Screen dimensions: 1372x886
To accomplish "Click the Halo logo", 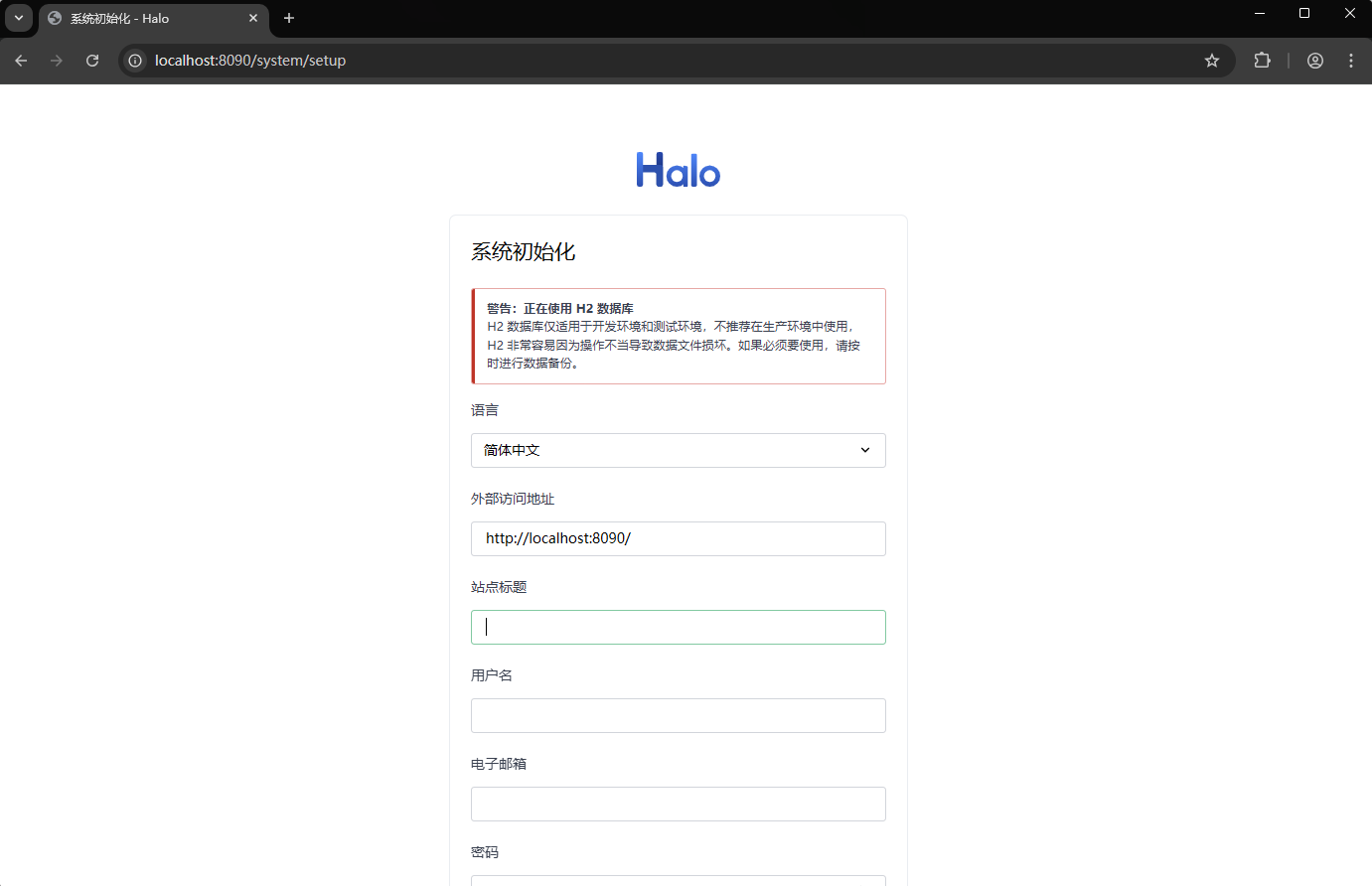I will tap(679, 170).
